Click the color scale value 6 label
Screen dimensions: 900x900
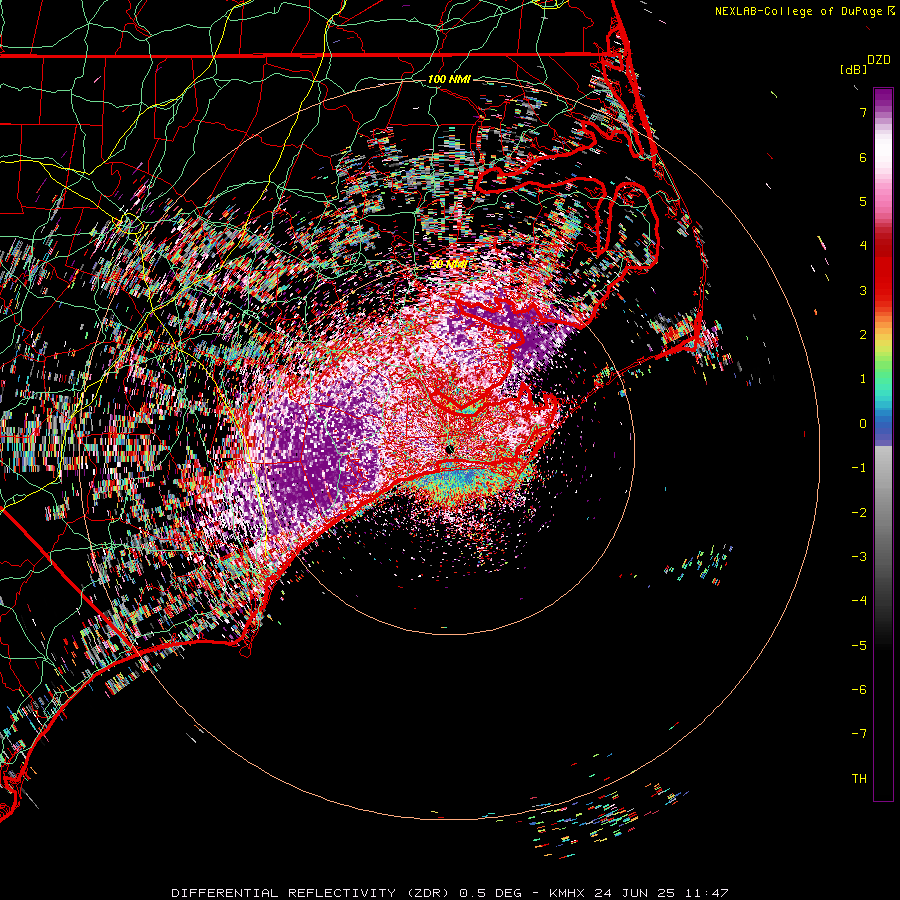[863, 157]
